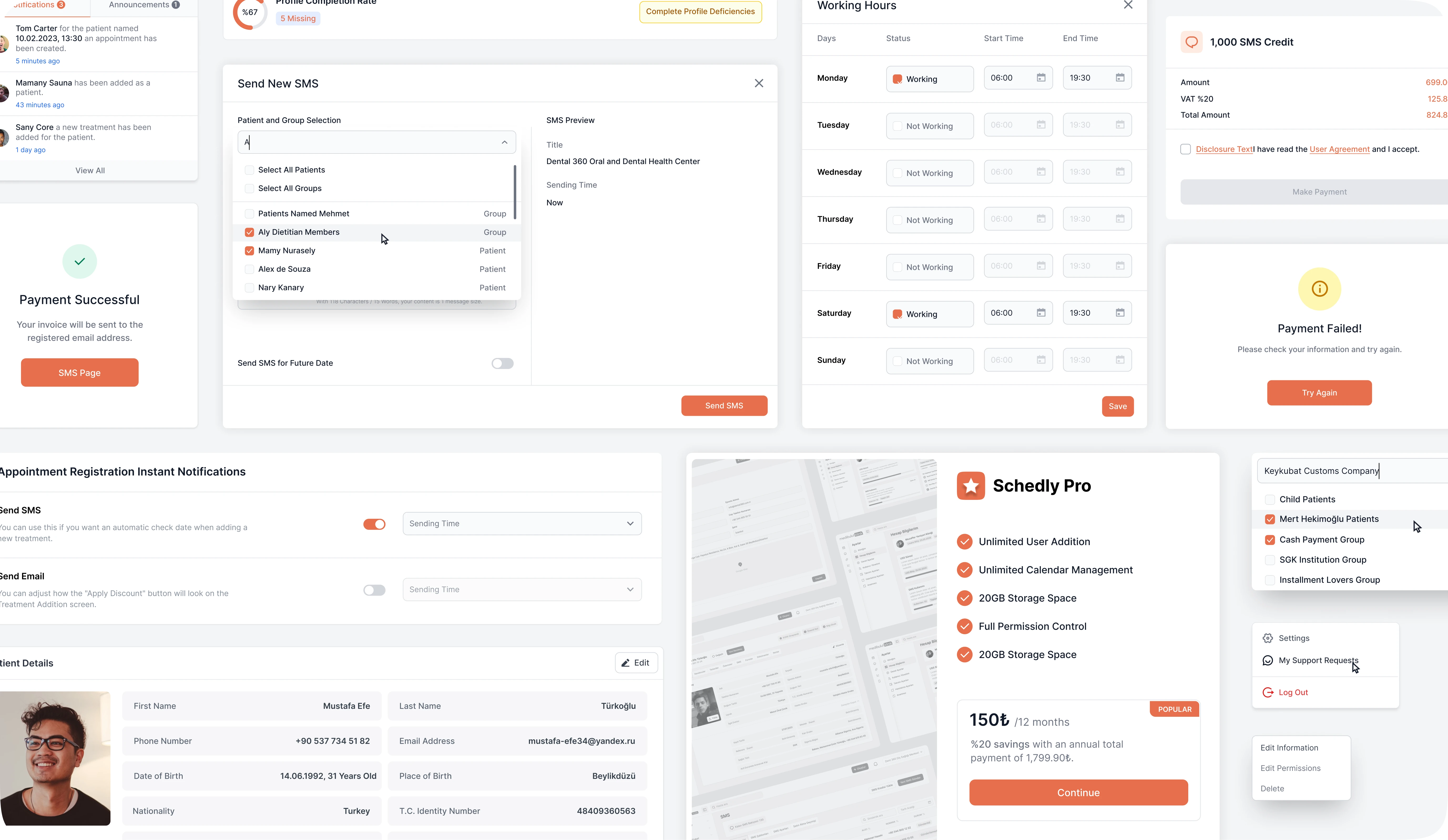1448x840 pixels.
Task: Click the SMS Credit chat bubble icon
Action: coord(1191,42)
